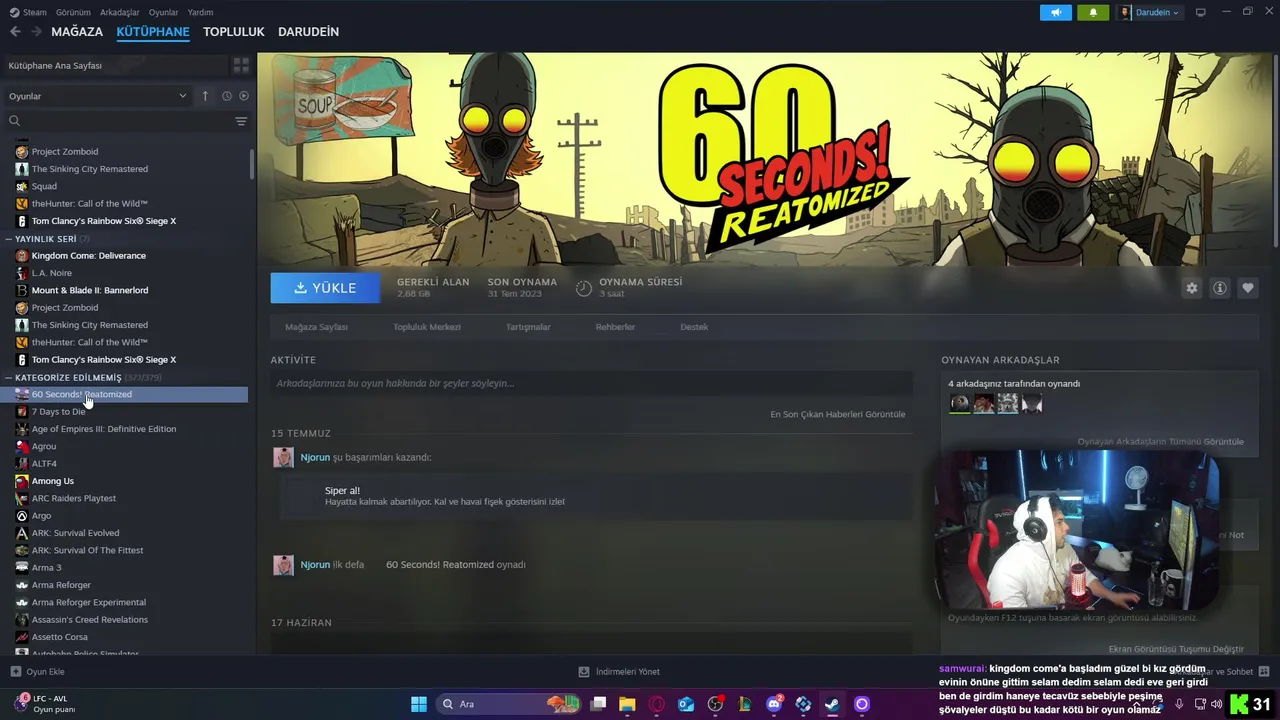Select Assetto Corsa in library
This screenshot has width=1280, height=720.
click(x=59, y=637)
